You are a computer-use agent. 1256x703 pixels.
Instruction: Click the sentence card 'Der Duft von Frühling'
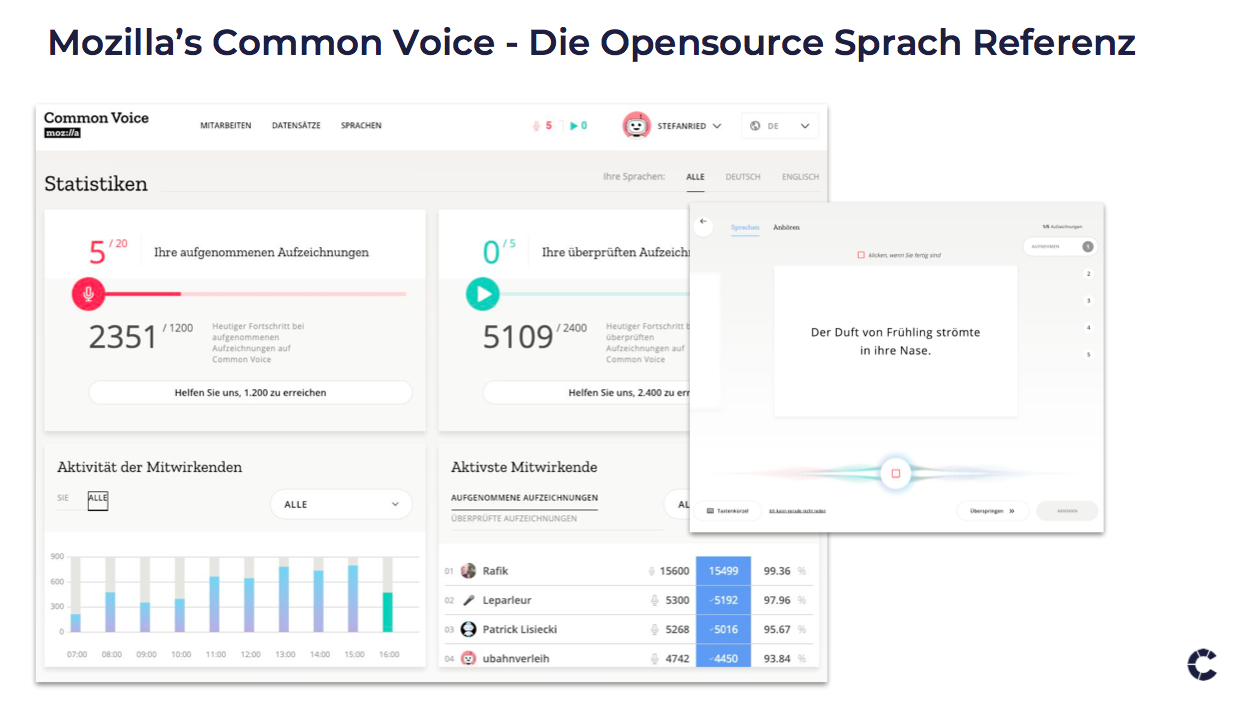pyautogui.click(x=896, y=341)
